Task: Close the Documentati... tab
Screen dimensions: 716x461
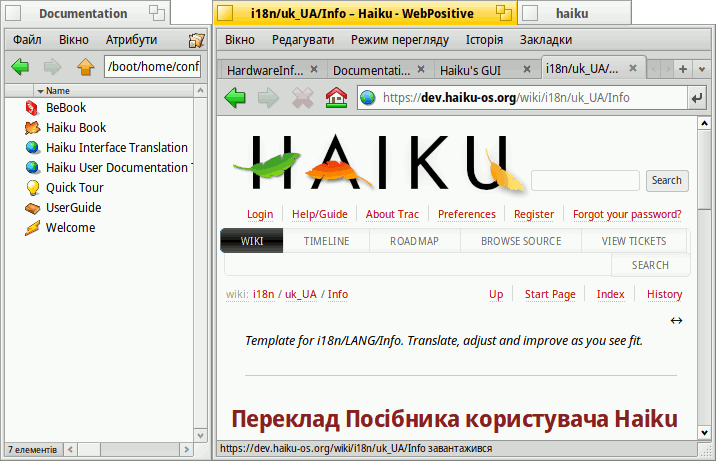Action: (421, 69)
